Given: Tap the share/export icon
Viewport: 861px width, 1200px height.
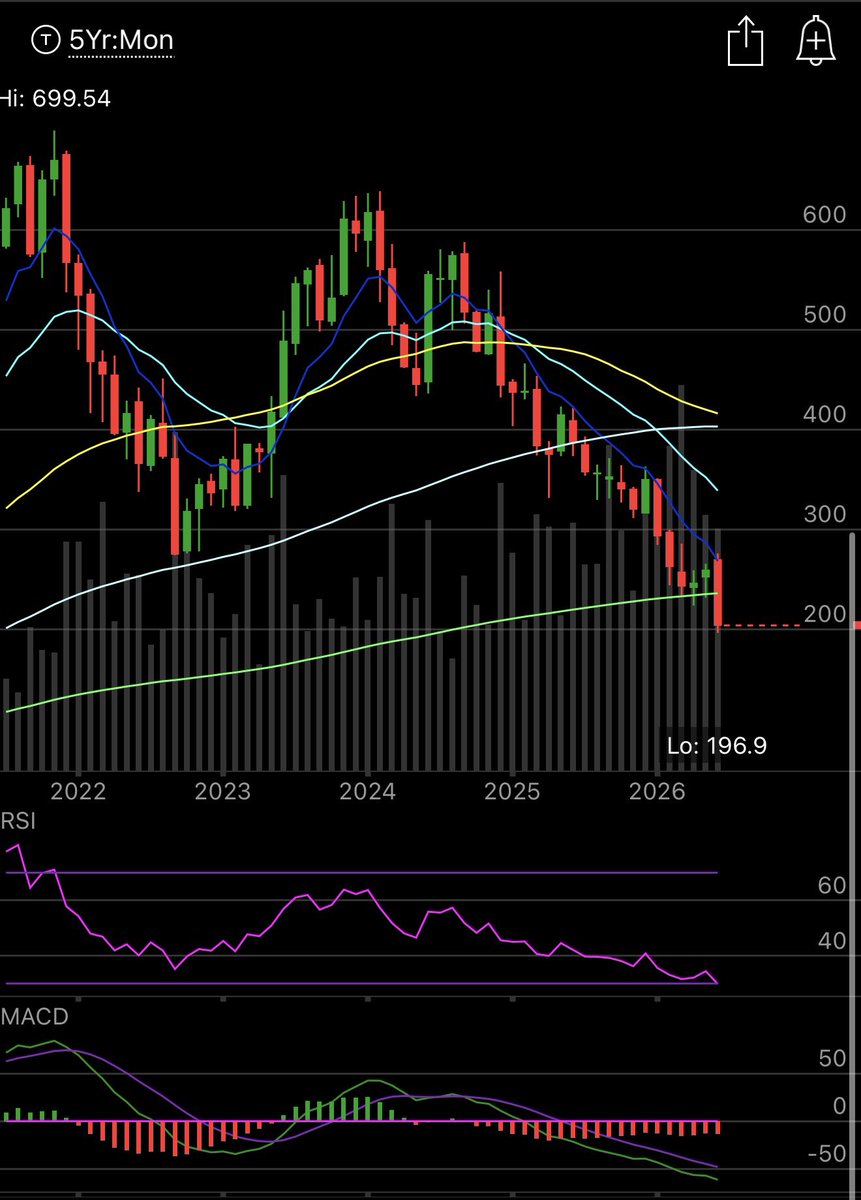Looking at the screenshot, I should (x=745, y=43).
